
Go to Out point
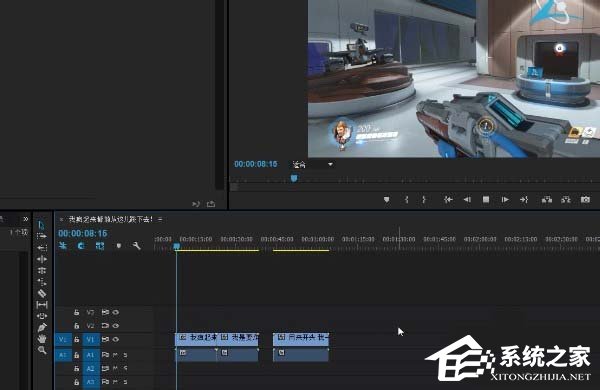524,199
